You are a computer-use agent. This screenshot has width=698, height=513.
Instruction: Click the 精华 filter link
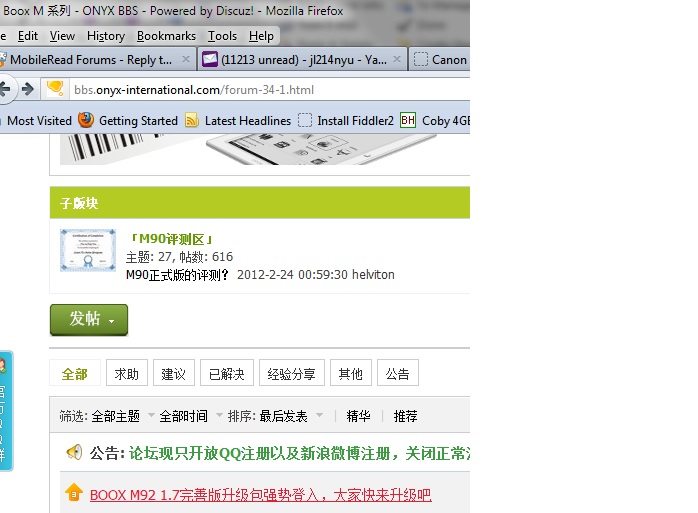(358, 416)
